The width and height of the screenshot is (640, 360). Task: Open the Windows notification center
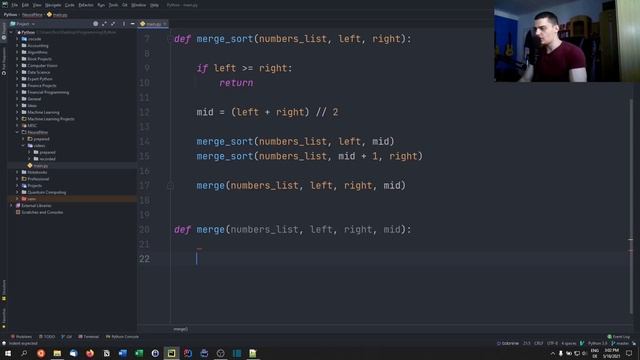pyautogui.click(x=629, y=353)
